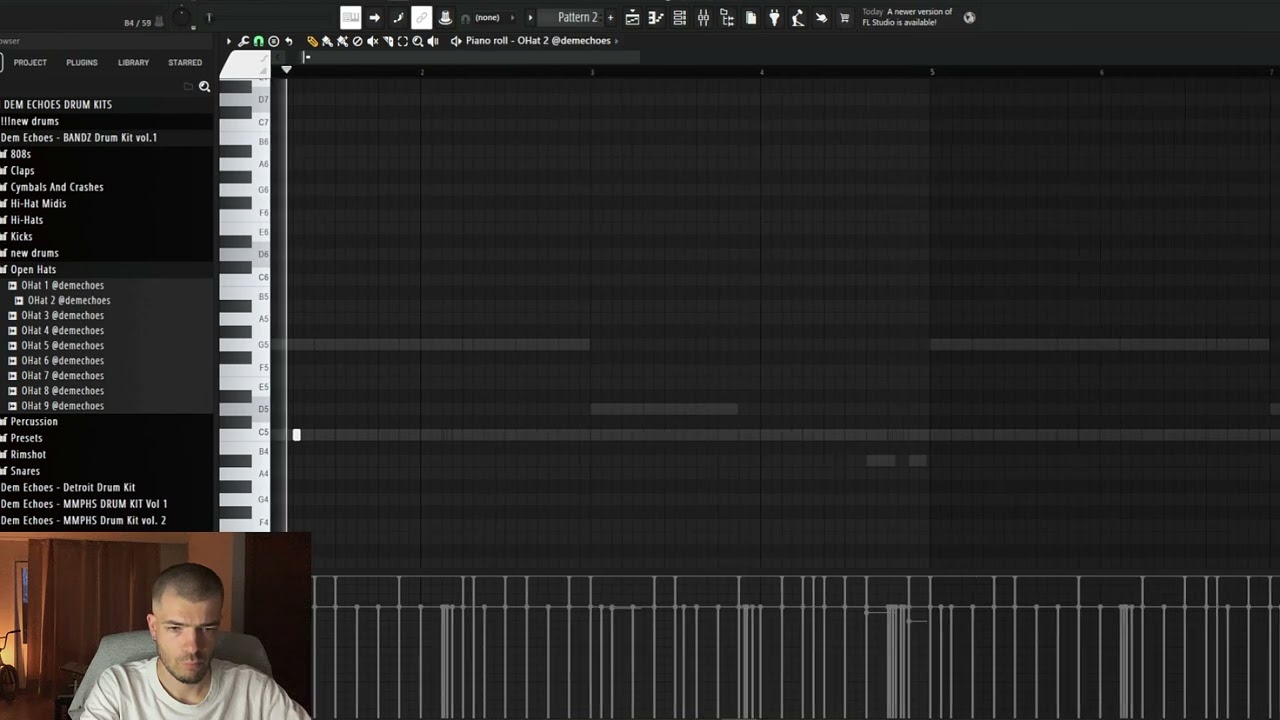Click the browser folder icon near search
Image resolution: width=1280 pixels, height=720 pixels.
tap(188, 87)
